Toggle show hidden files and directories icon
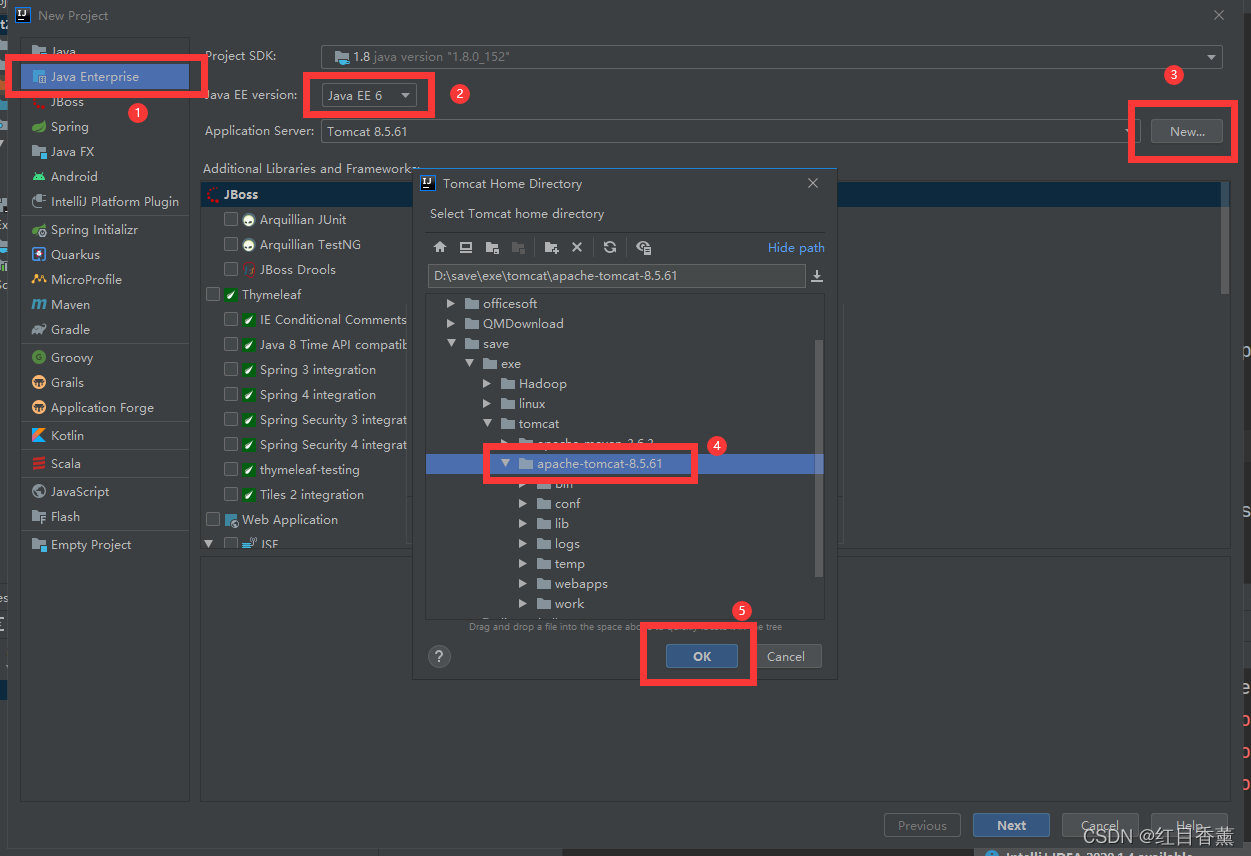Screen dimensions: 1251x856 coord(643,247)
